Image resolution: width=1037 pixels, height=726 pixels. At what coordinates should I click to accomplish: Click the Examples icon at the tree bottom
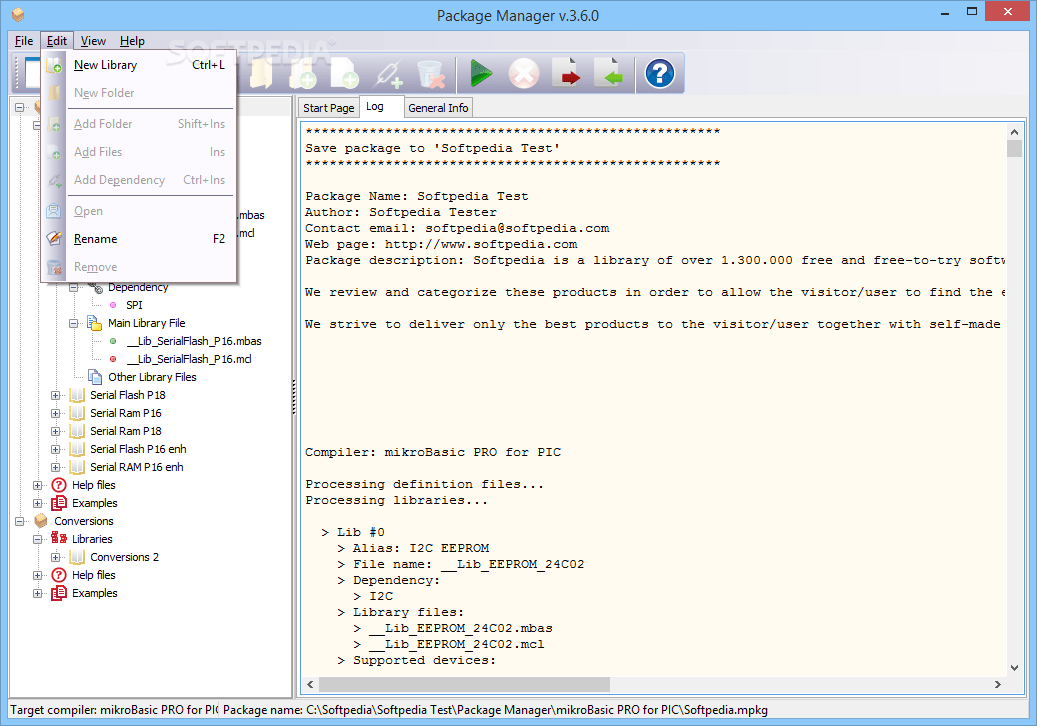pyautogui.click(x=59, y=593)
